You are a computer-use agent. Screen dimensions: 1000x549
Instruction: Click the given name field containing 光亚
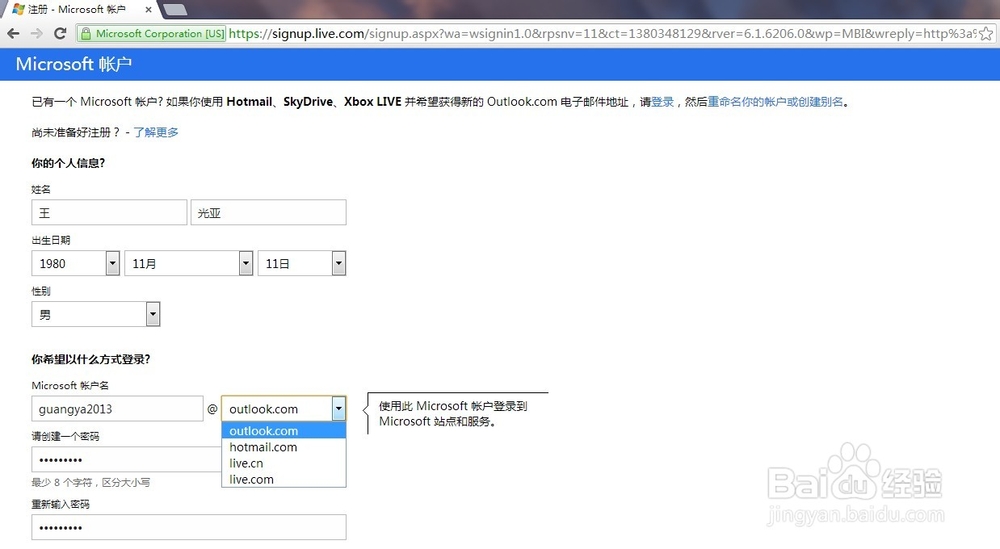(268, 212)
